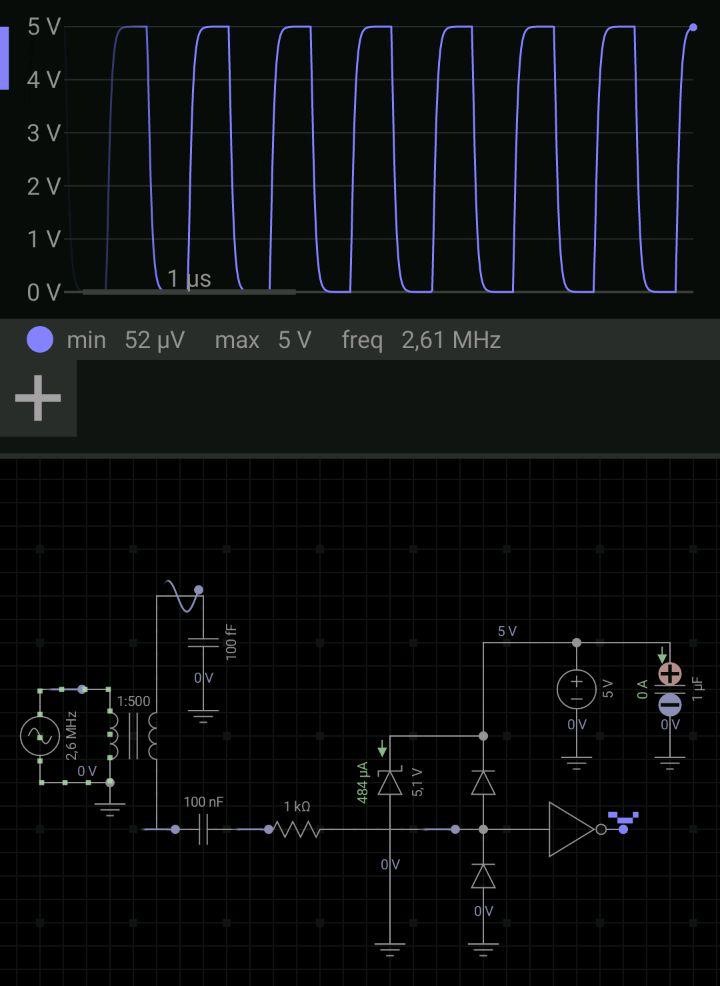Click the '1 kΩ' value label

296,806
